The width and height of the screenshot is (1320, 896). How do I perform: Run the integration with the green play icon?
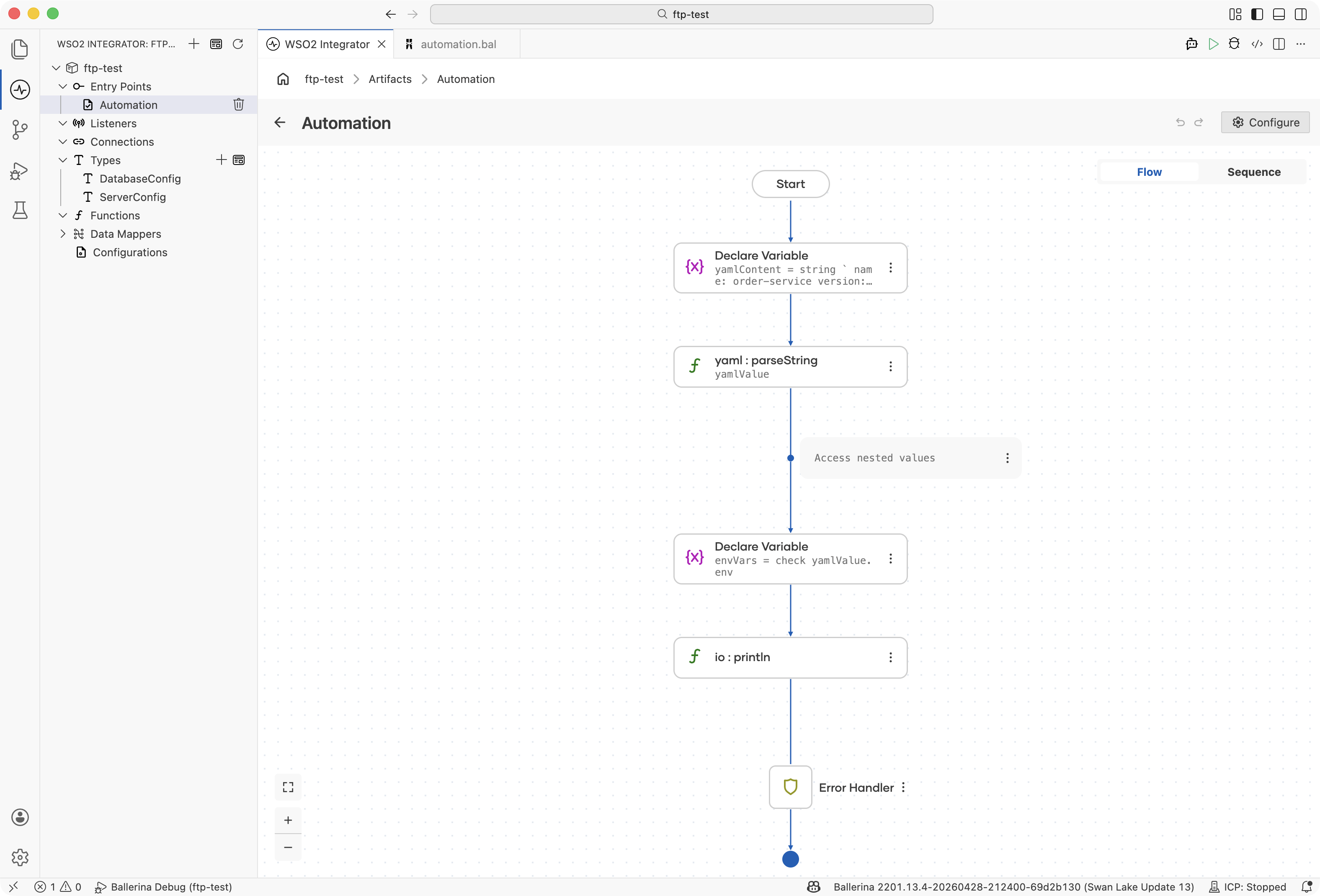pos(1213,44)
